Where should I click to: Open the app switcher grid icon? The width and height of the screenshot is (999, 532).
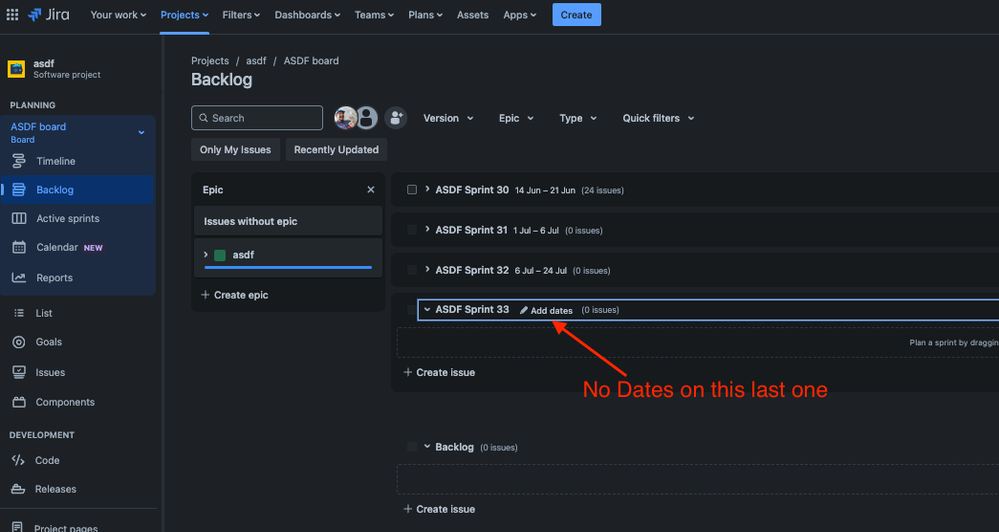pyautogui.click(x=12, y=15)
